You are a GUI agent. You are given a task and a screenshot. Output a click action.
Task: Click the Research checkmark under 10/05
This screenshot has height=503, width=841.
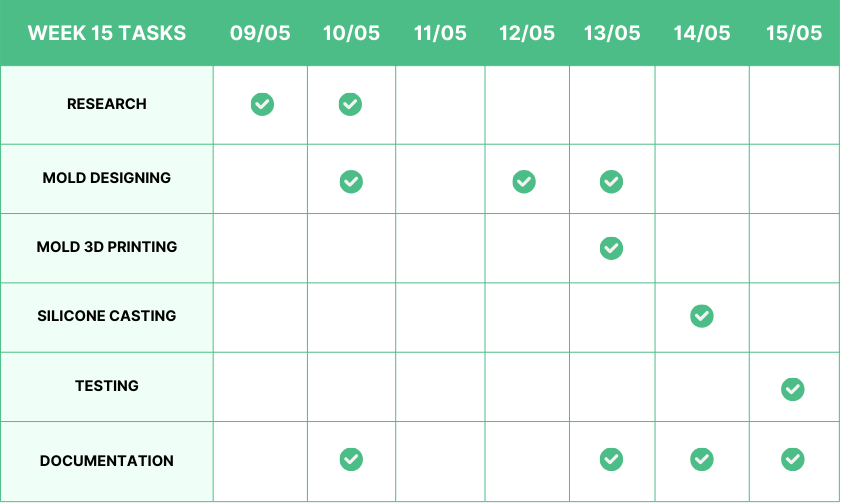coord(350,104)
